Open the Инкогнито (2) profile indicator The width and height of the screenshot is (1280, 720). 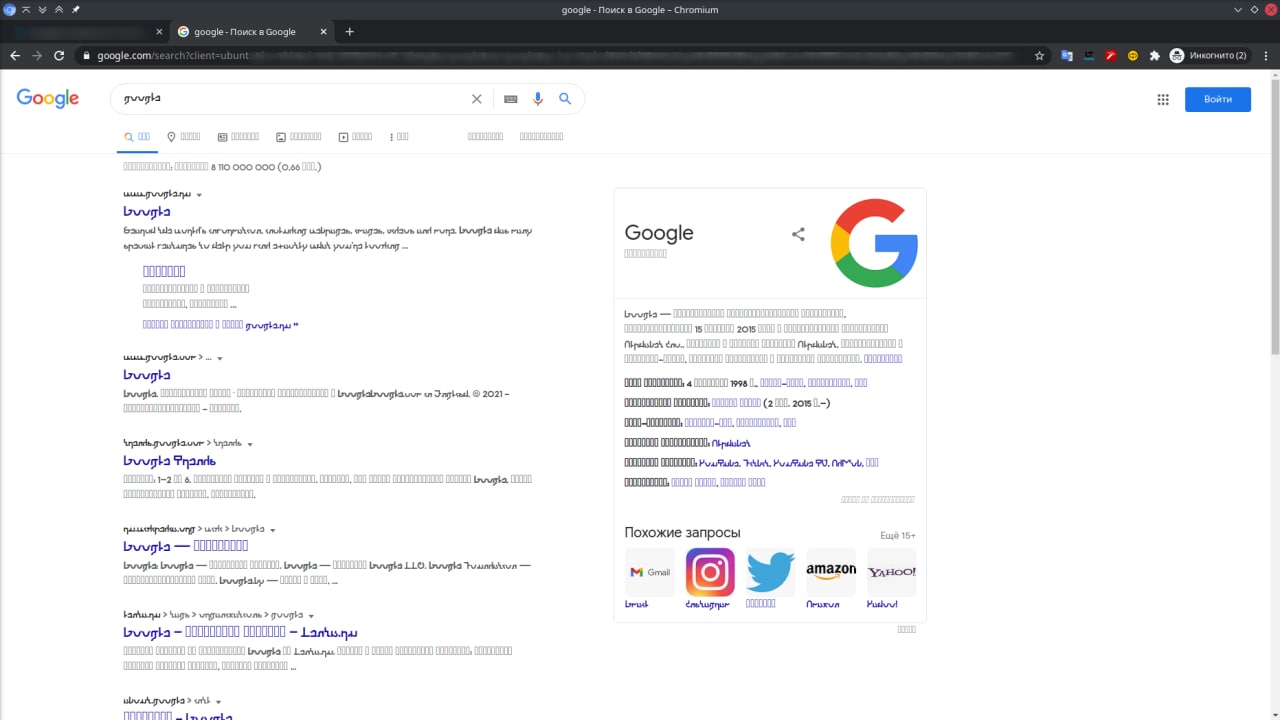pos(1209,56)
